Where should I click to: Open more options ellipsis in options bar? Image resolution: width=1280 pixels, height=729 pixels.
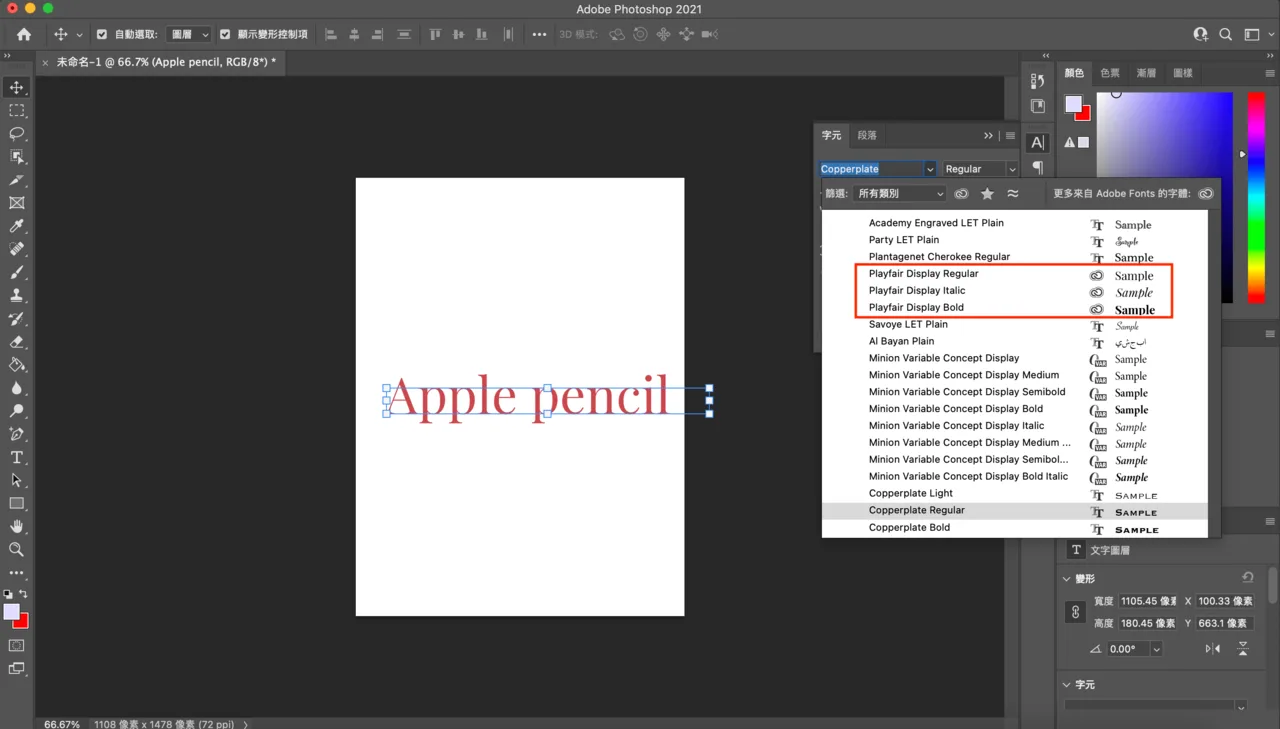pyautogui.click(x=539, y=34)
